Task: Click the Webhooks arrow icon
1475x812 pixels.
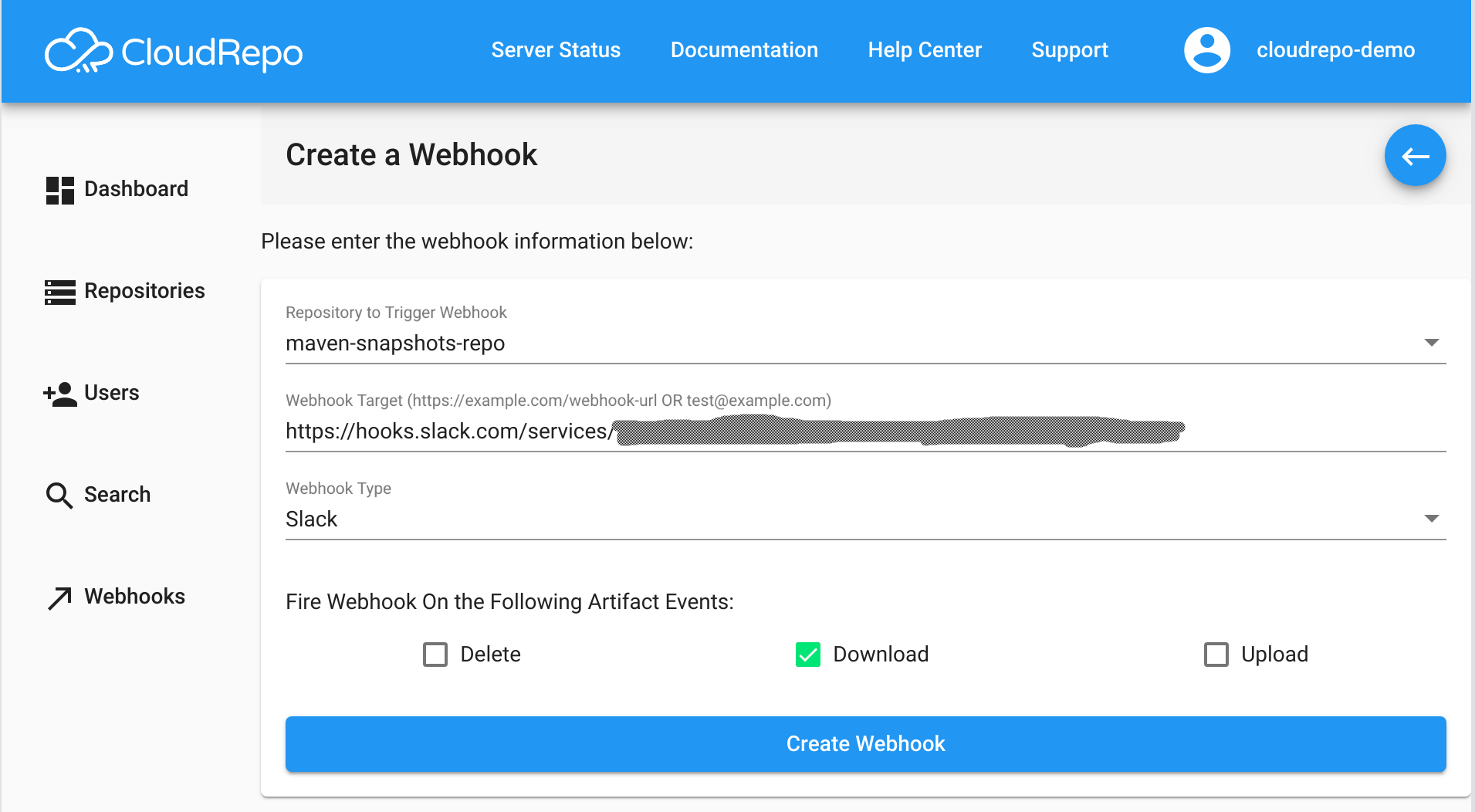Action: pyautogui.click(x=59, y=597)
